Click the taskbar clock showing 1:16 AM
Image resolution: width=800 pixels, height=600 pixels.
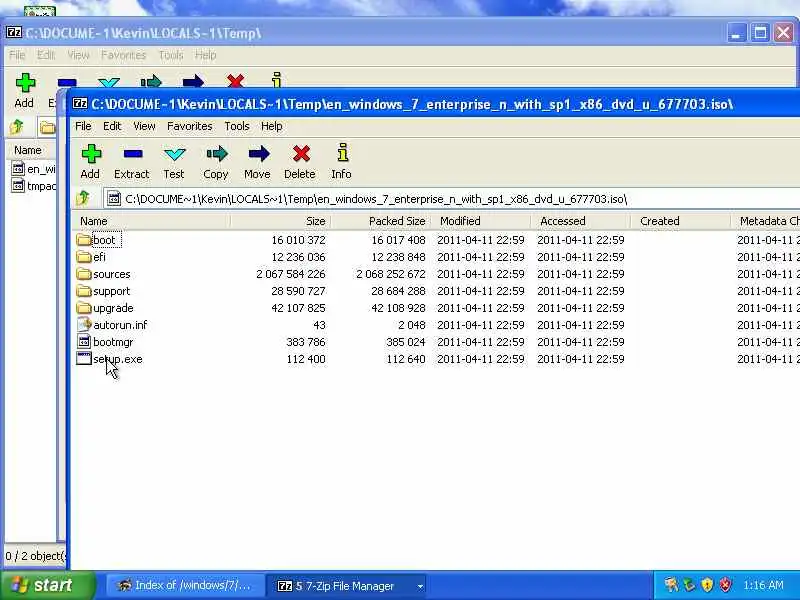(763, 585)
